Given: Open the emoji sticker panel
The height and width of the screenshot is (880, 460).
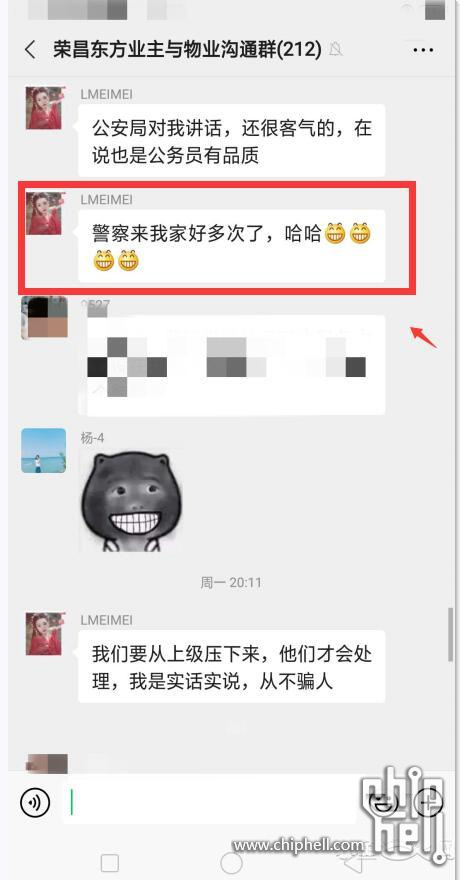Looking at the screenshot, I should tap(387, 803).
